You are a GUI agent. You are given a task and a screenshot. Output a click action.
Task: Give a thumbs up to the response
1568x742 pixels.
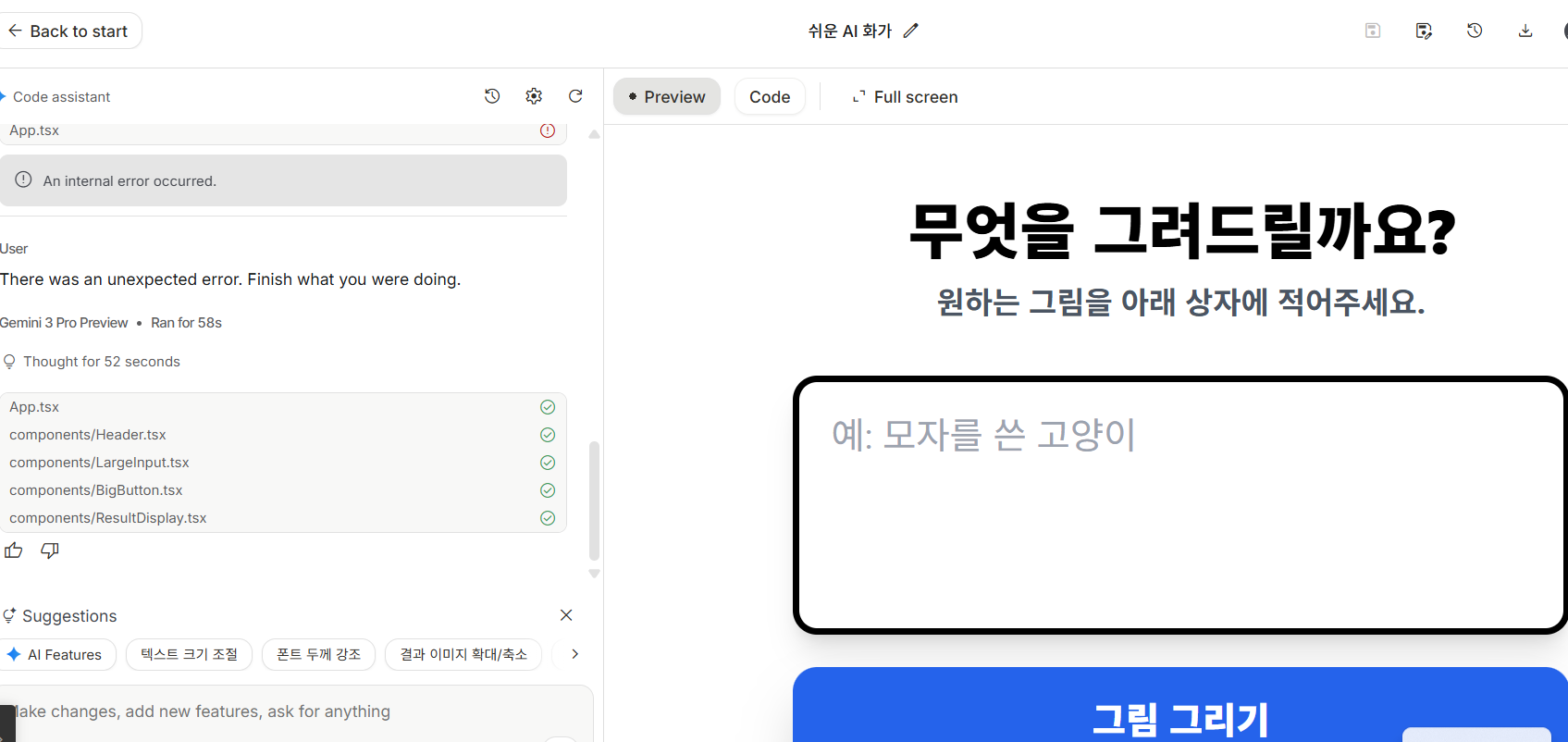14,550
